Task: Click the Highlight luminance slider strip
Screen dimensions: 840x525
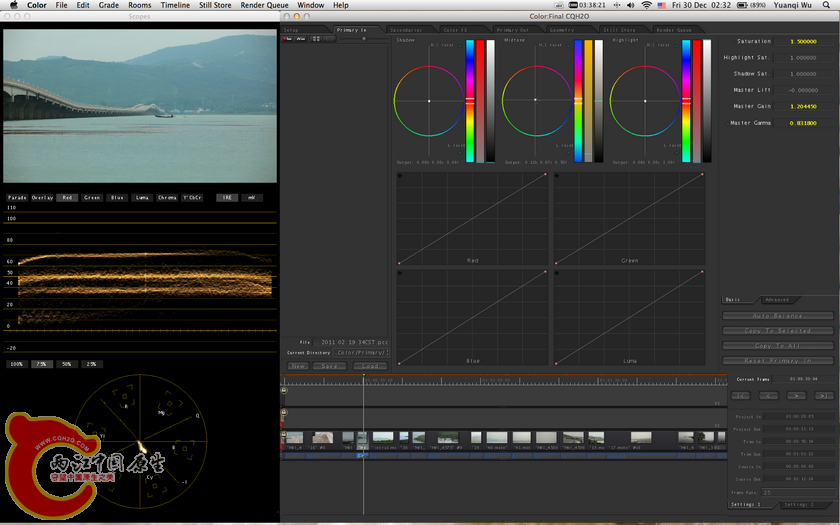Action: [707, 101]
